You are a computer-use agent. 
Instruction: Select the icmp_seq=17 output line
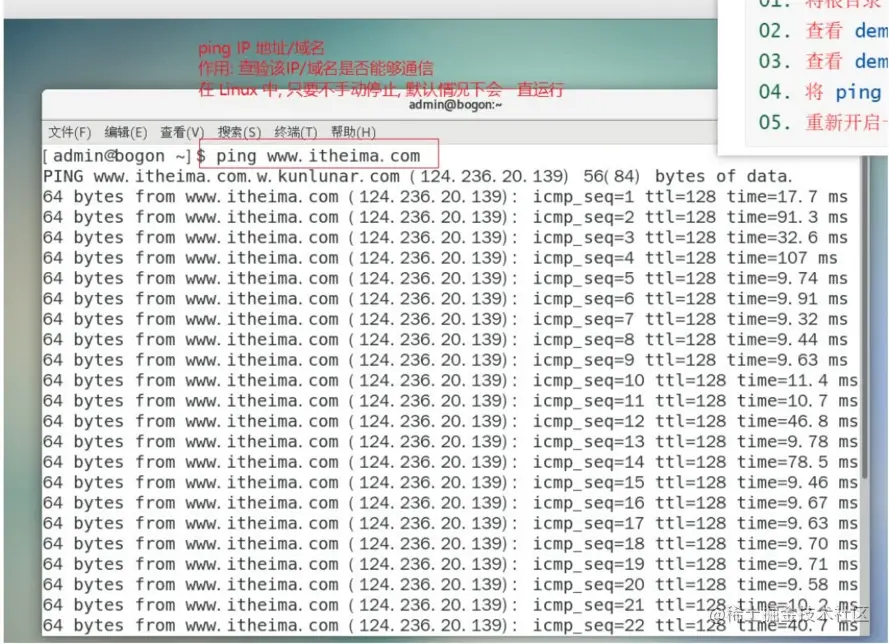point(450,523)
